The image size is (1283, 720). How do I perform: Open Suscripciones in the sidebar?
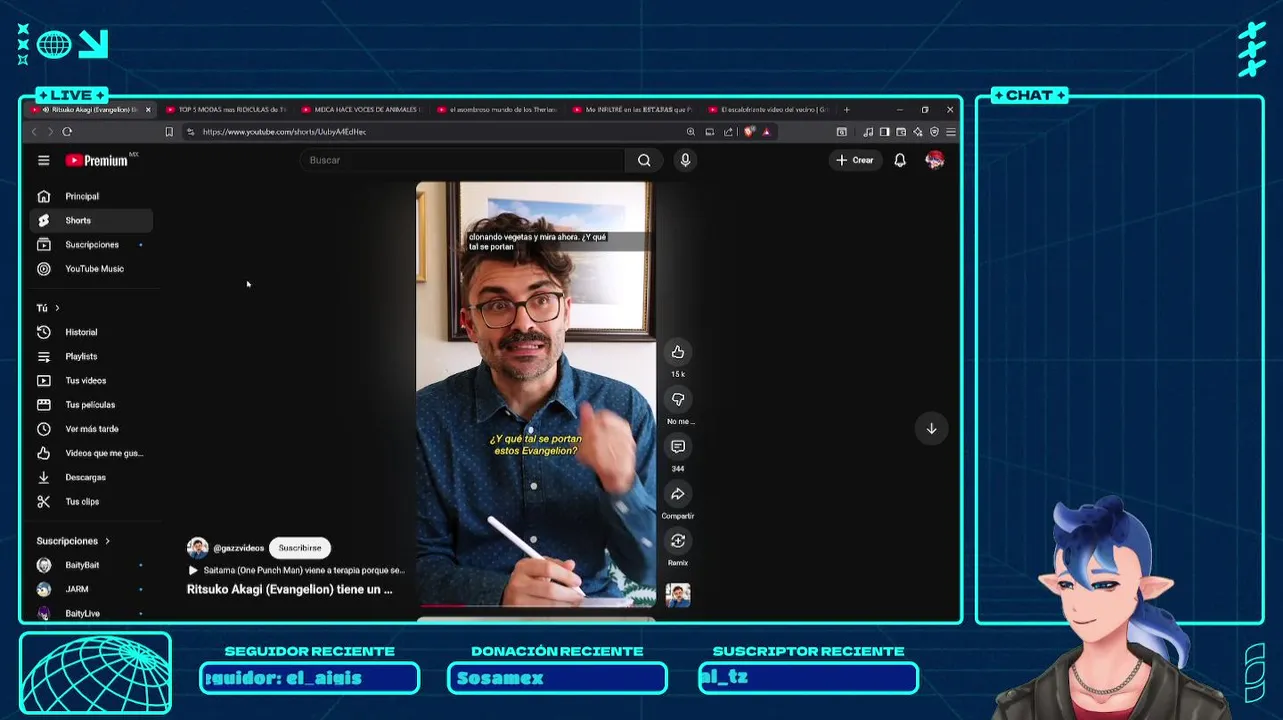click(x=91, y=245)
